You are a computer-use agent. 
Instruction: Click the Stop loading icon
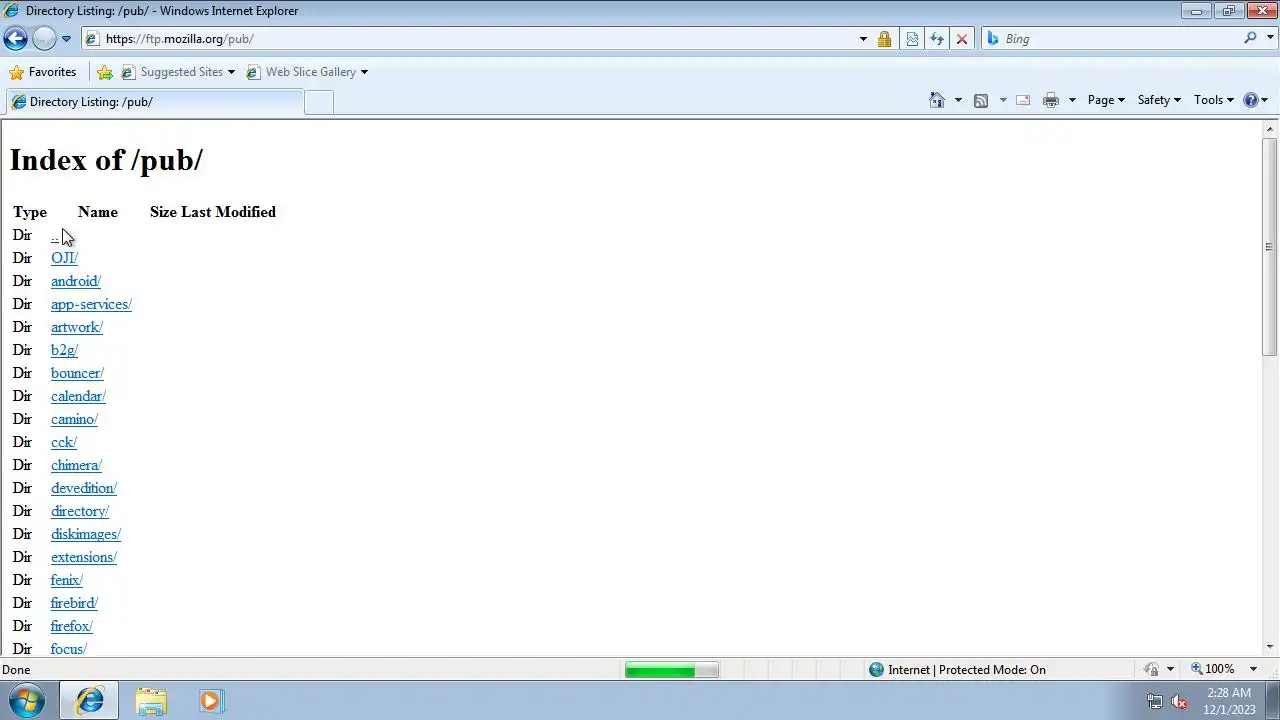pos(962,39)
